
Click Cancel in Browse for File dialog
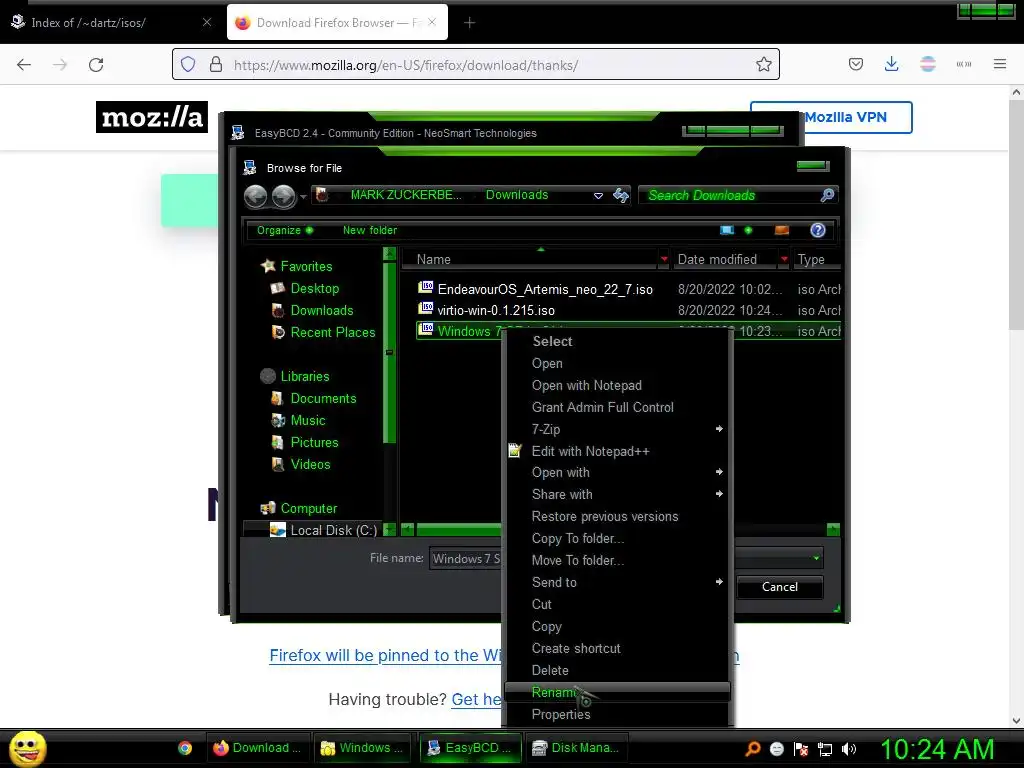coord(779,587)
